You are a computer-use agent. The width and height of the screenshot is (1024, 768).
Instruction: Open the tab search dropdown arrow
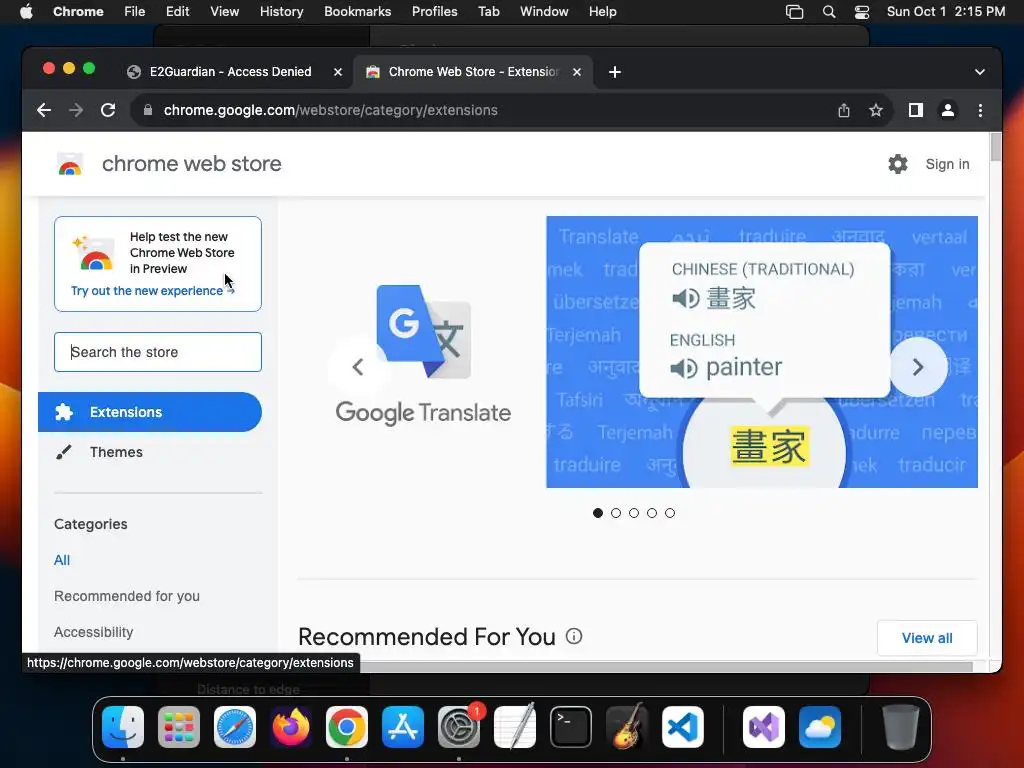pyautogui.click(x=980, y=72)
